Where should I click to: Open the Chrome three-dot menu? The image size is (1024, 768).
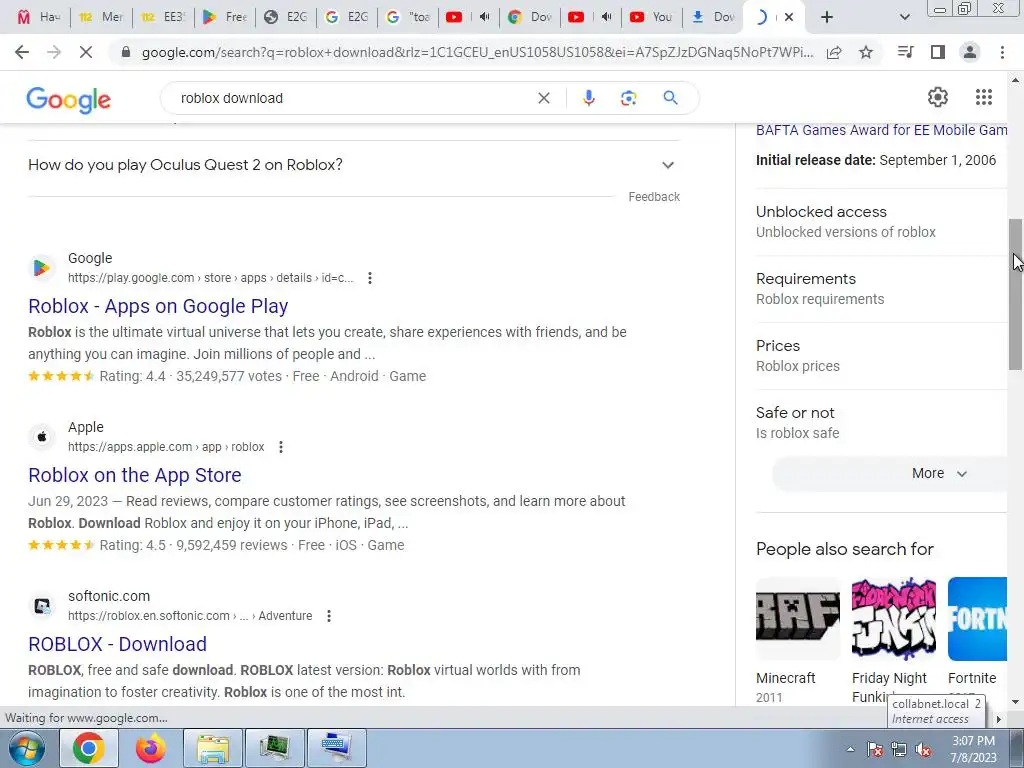[1002, 52]
